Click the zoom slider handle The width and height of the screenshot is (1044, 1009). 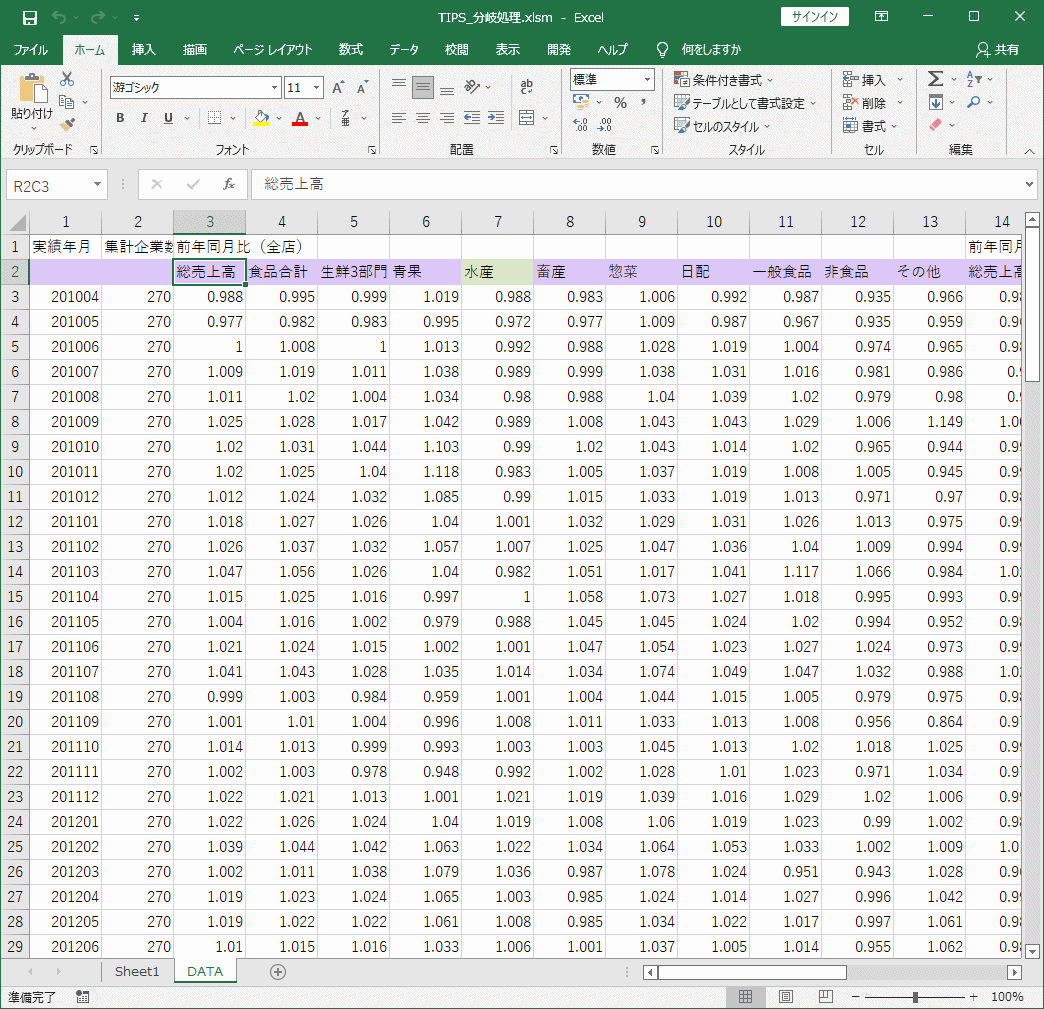(915, 997)
